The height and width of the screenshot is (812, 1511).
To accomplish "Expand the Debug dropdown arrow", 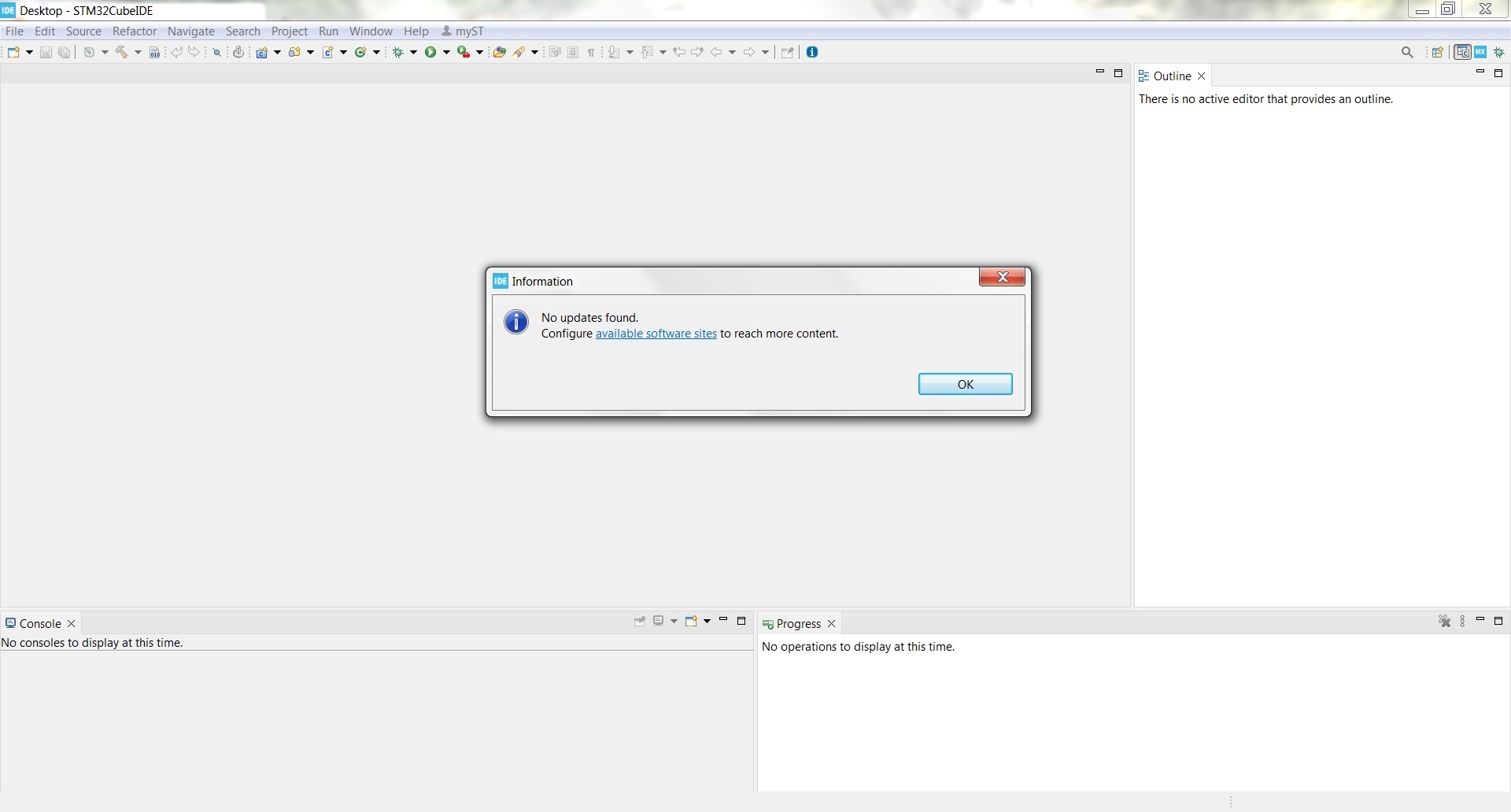I will click(x=414, y=52).
